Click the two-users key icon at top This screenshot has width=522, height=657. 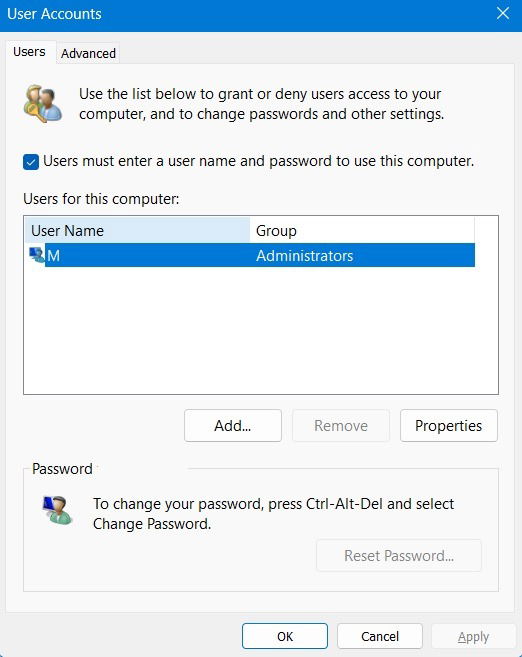pos(43,103)
